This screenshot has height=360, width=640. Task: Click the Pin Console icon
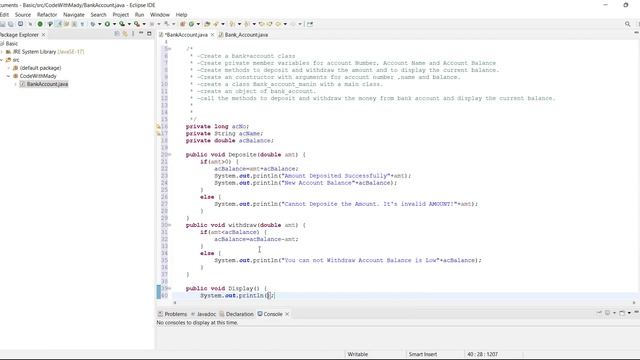599,312
